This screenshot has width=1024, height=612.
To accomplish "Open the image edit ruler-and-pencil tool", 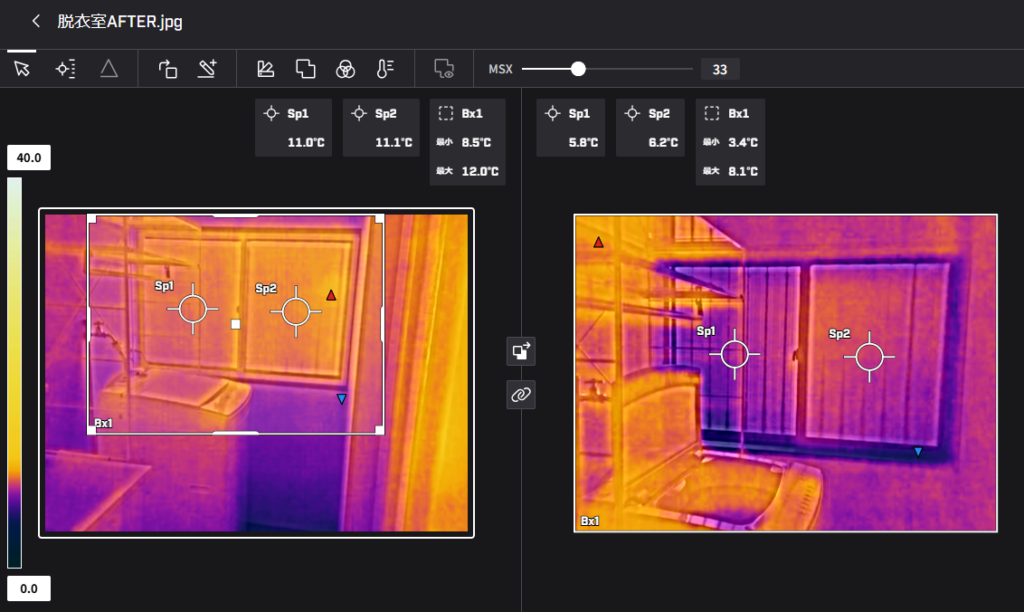I will pyautogui.click(x=265, y=69).
